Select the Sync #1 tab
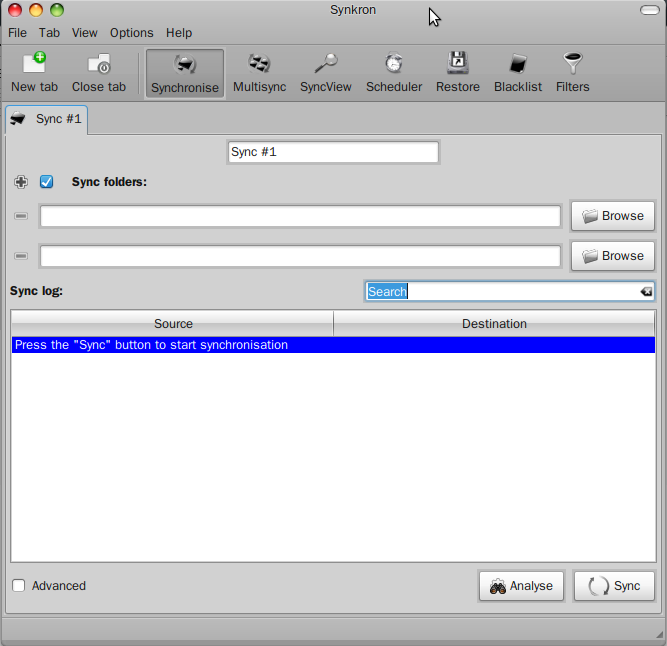The width and height of the screenshot is (667, 646). pos(47,119)
